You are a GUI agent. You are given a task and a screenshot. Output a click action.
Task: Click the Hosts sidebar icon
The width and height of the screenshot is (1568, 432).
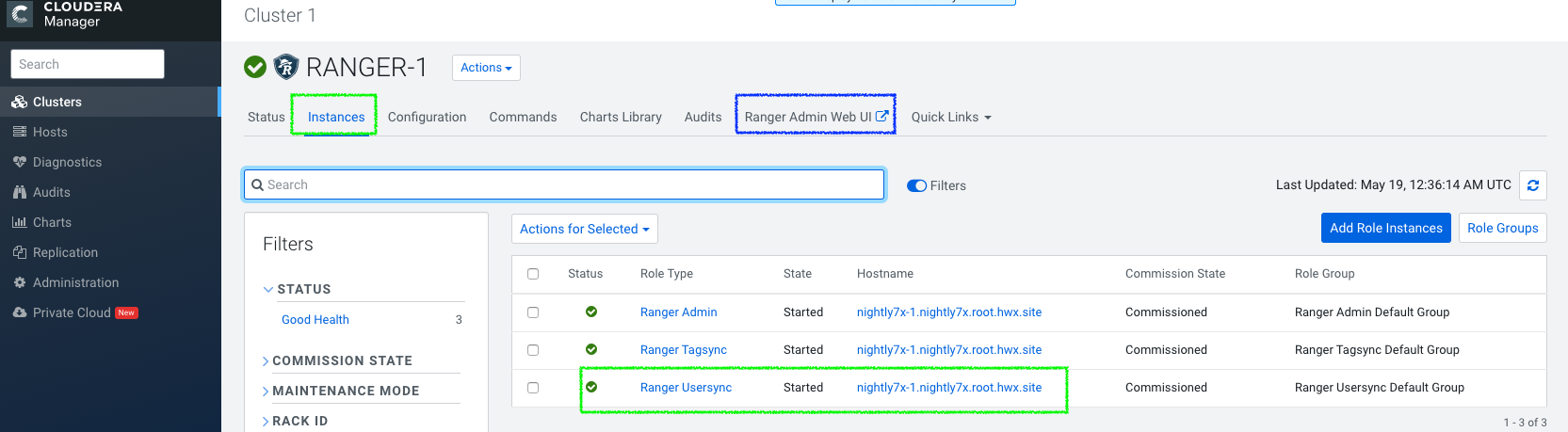click(x=19, y=132)
